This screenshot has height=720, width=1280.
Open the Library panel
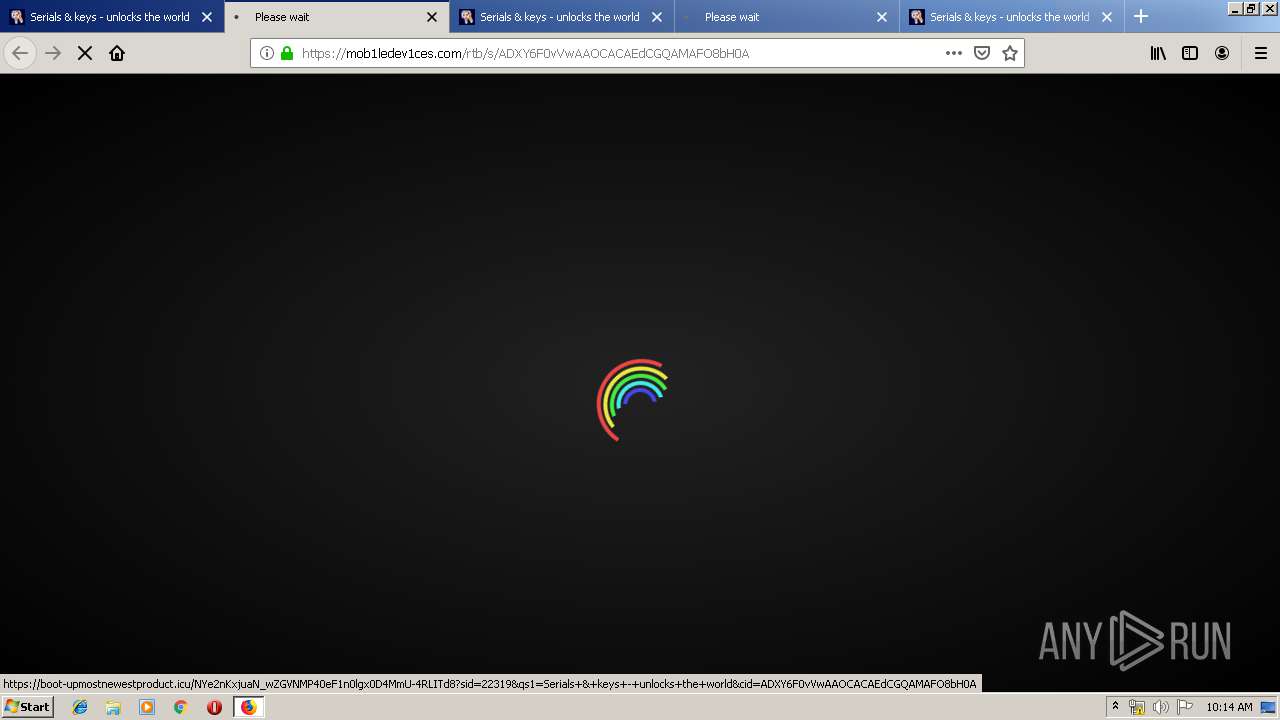tap(1158, 53)
